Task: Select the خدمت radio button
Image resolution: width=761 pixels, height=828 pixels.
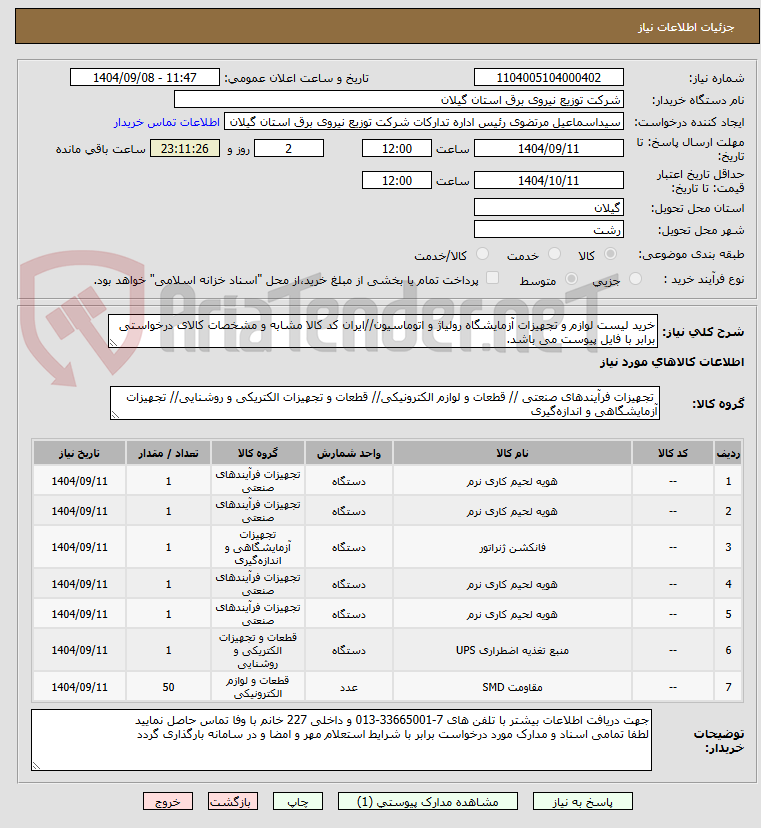Action: pos(554,255)
